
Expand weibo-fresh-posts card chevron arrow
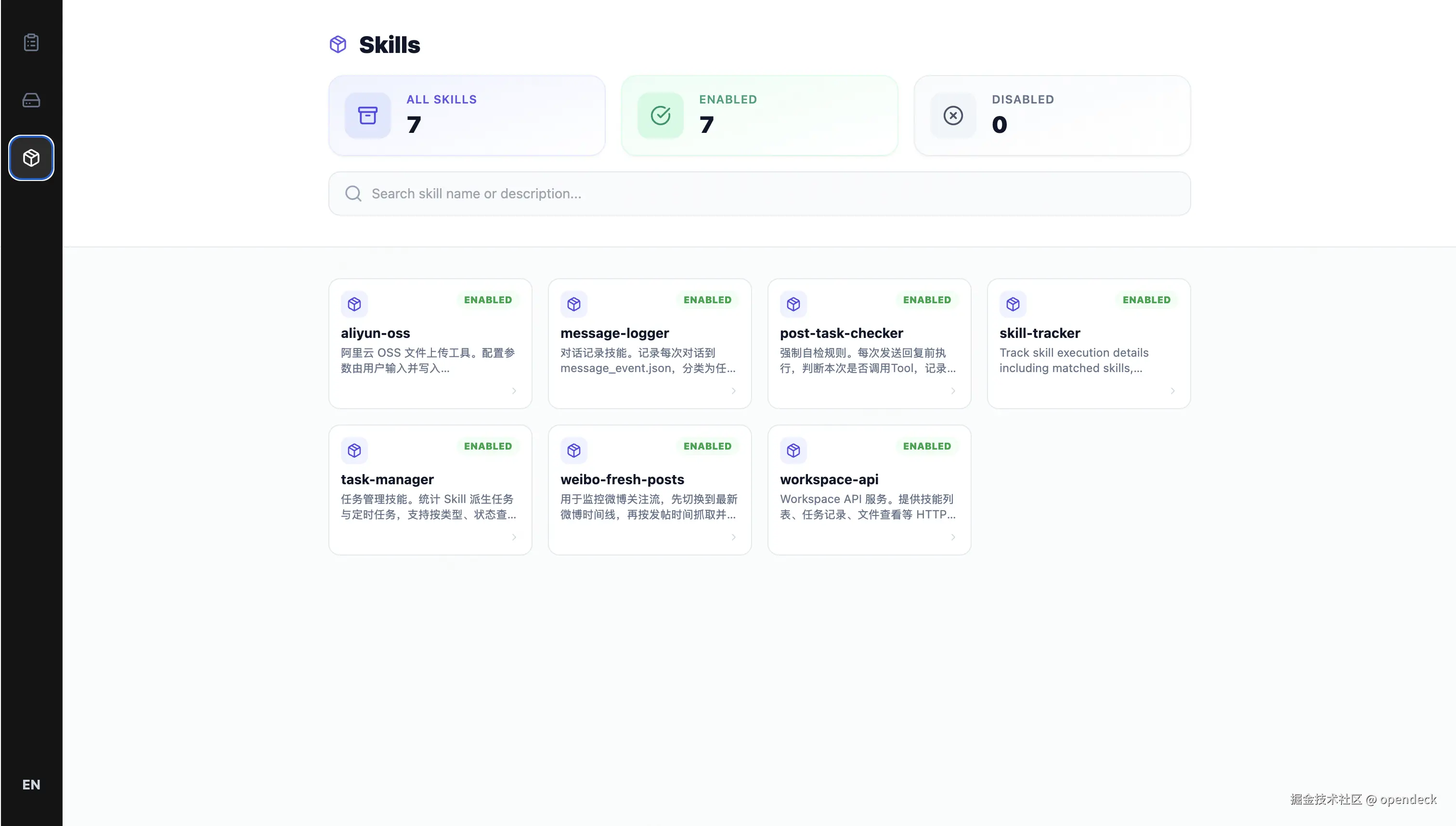tap(733, 537)
